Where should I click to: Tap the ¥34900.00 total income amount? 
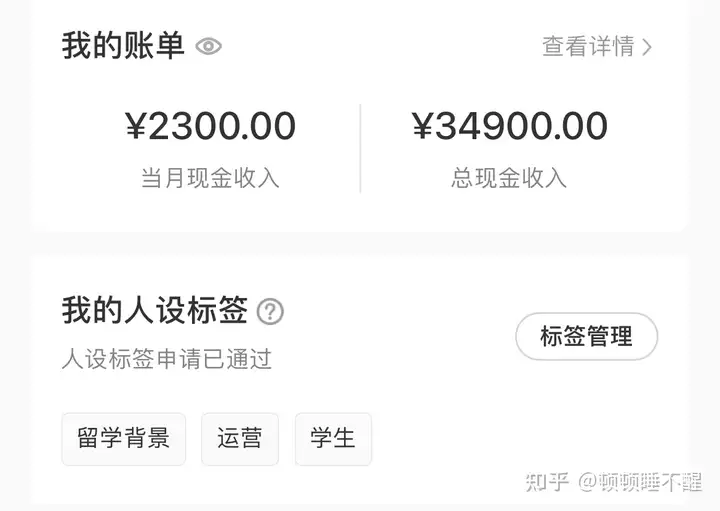click(x=510, y=126)
